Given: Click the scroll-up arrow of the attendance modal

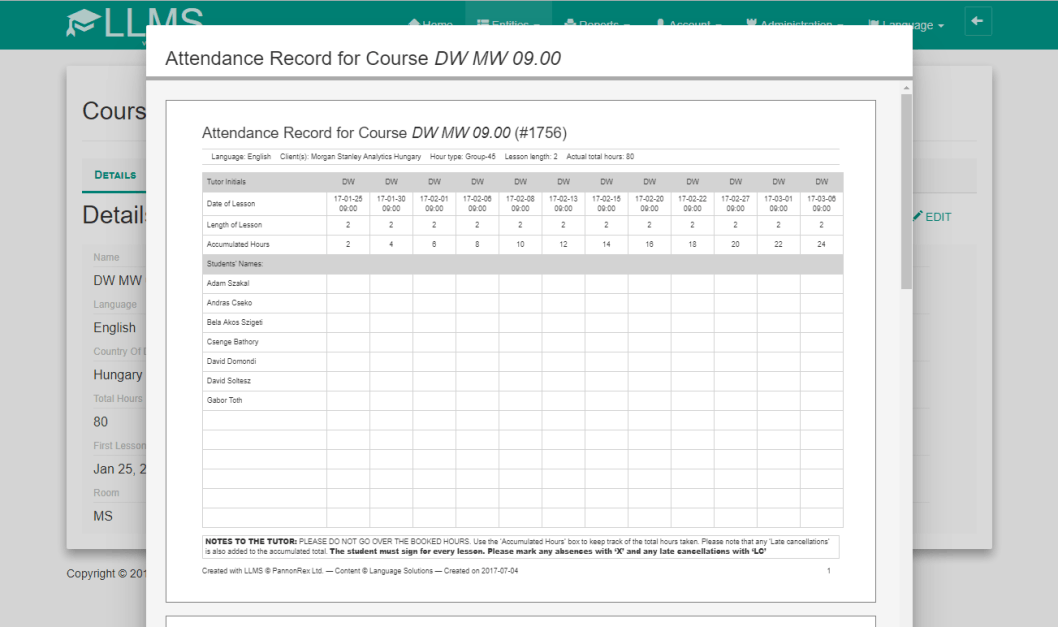Looking at the screenshot, I should [906, 88].
